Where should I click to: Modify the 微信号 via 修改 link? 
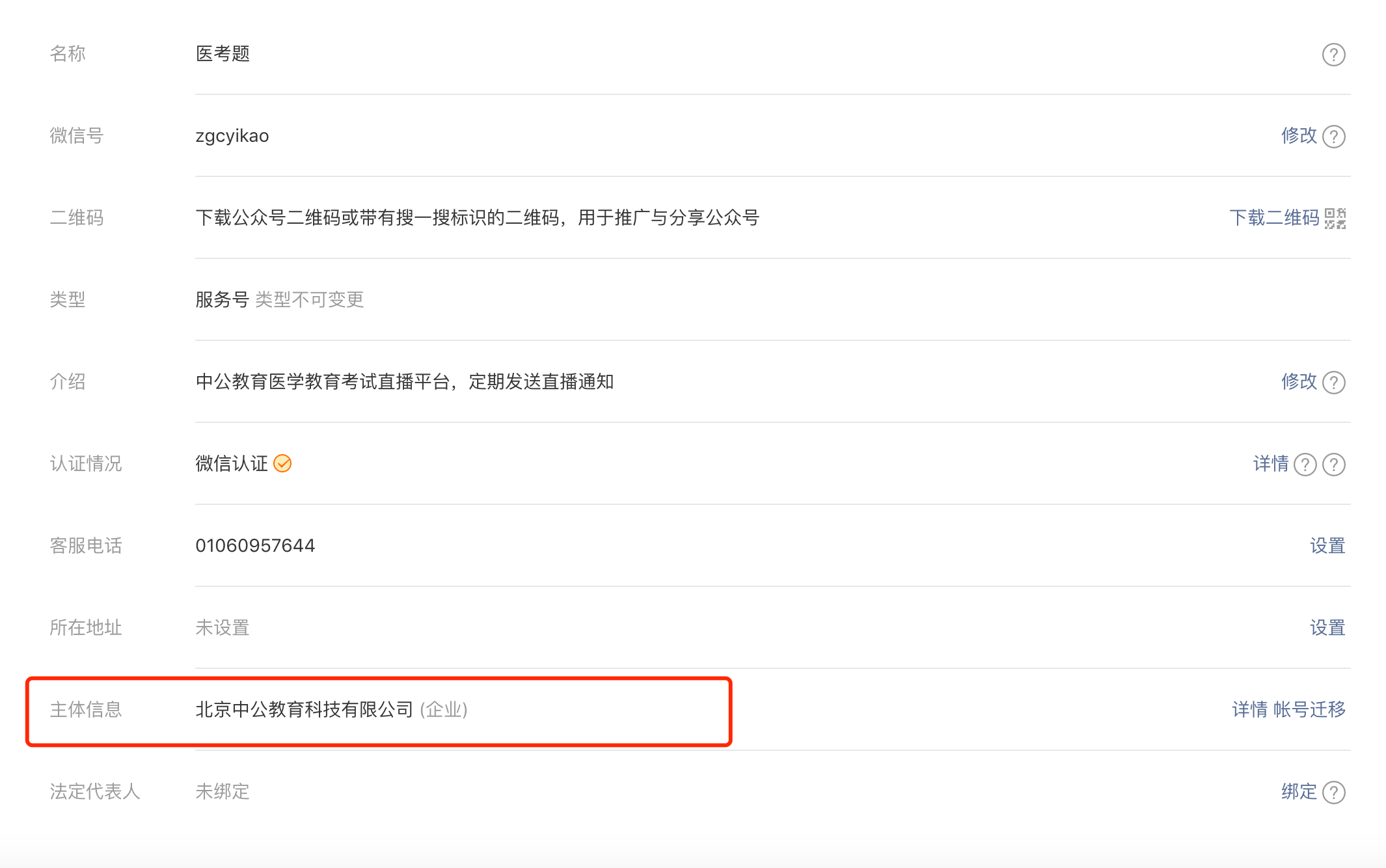[1299, 135]
